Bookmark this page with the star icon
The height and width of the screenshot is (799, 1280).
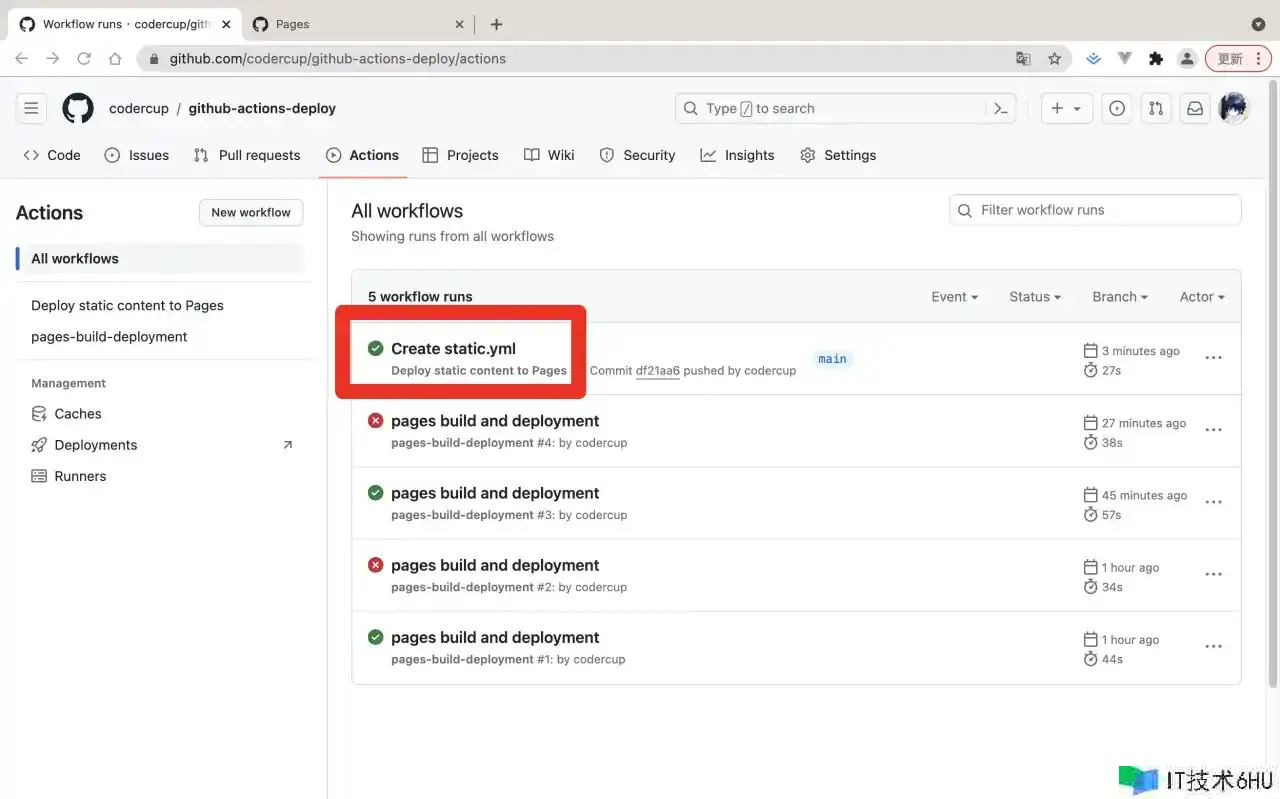[1054, 59]
